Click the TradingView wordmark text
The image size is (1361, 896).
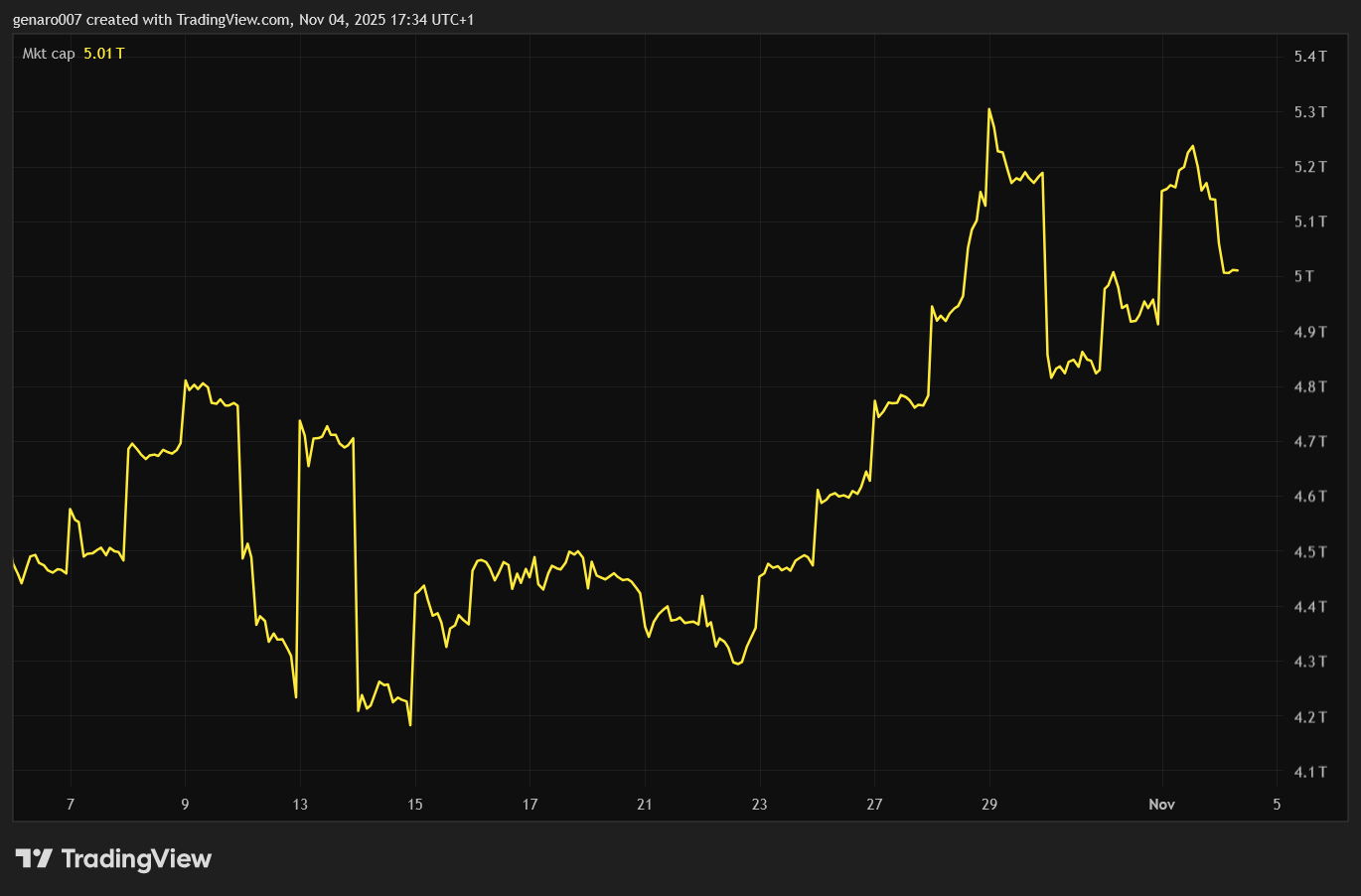tap(136, 858)
